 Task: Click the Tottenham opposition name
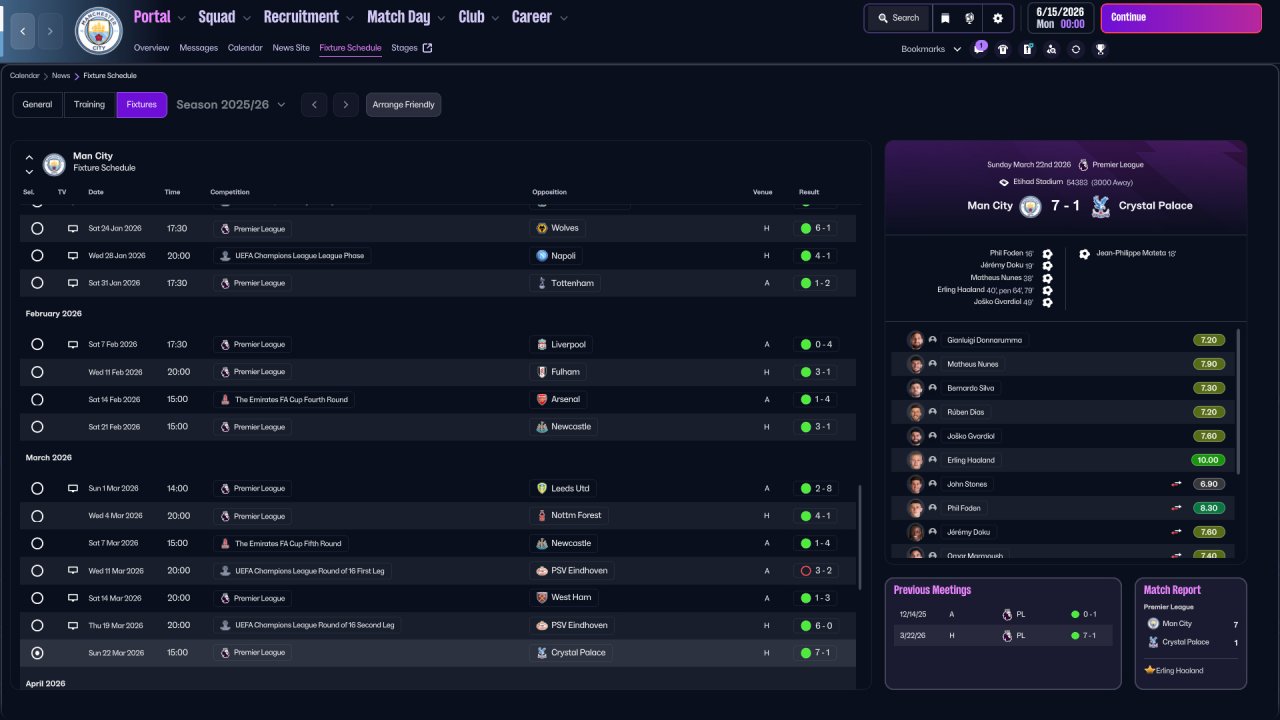tap(572, 283)
